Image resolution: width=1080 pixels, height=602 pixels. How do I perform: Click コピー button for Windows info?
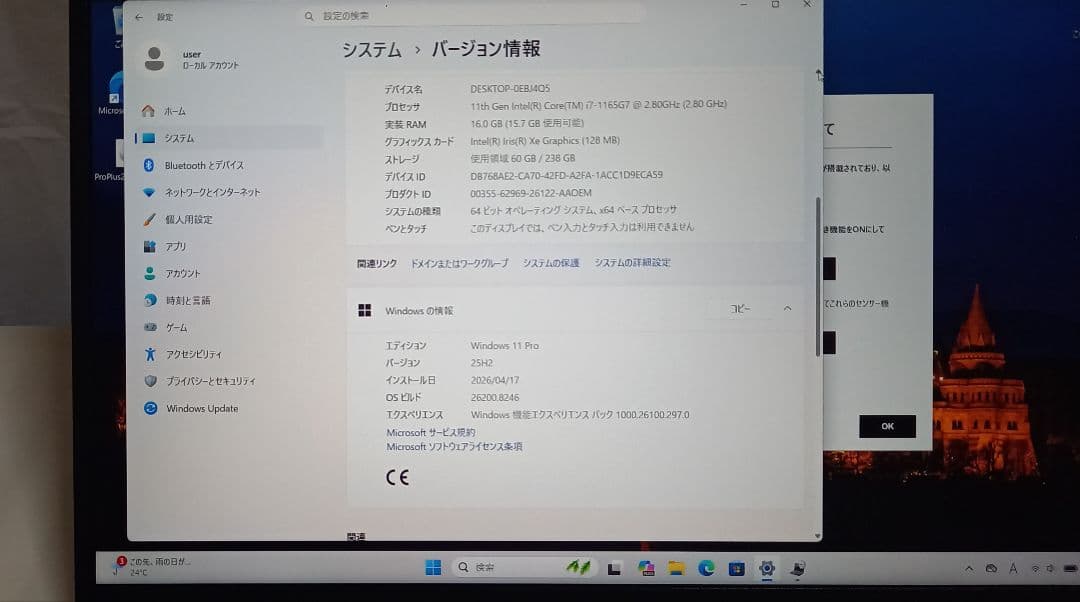point(740,309)
